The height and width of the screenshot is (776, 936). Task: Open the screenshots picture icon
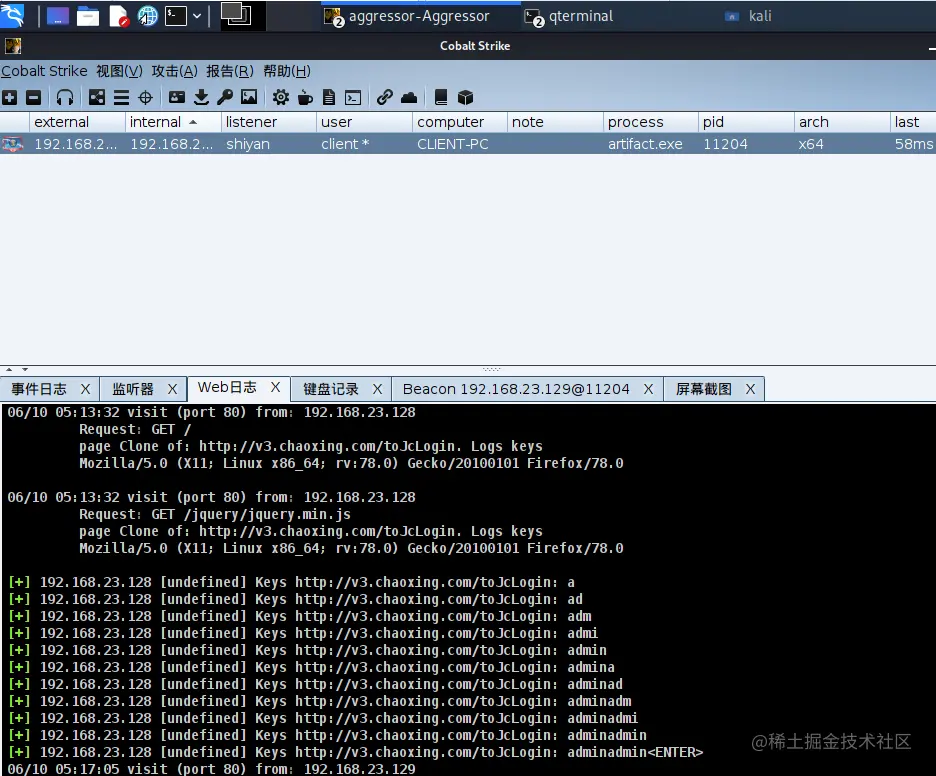click(249, 97)
